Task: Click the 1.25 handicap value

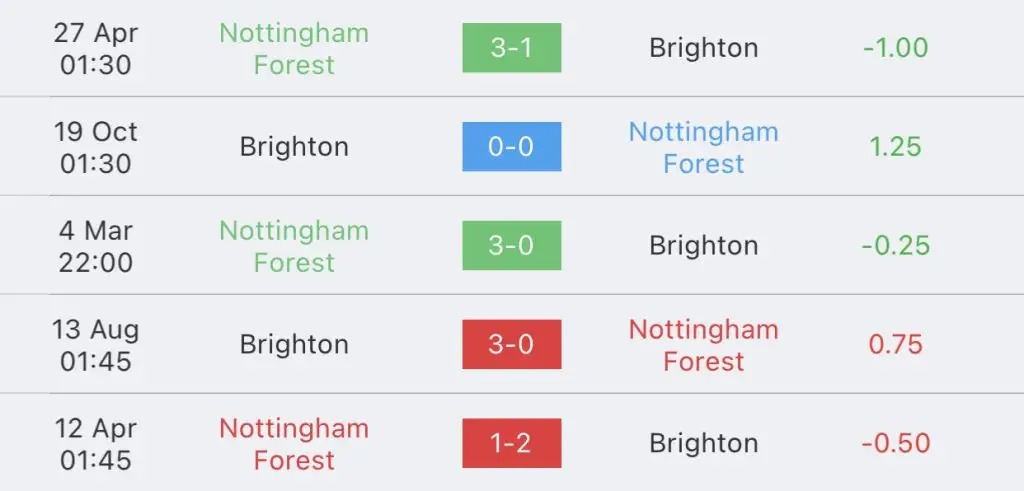Action: coord(895,147)
